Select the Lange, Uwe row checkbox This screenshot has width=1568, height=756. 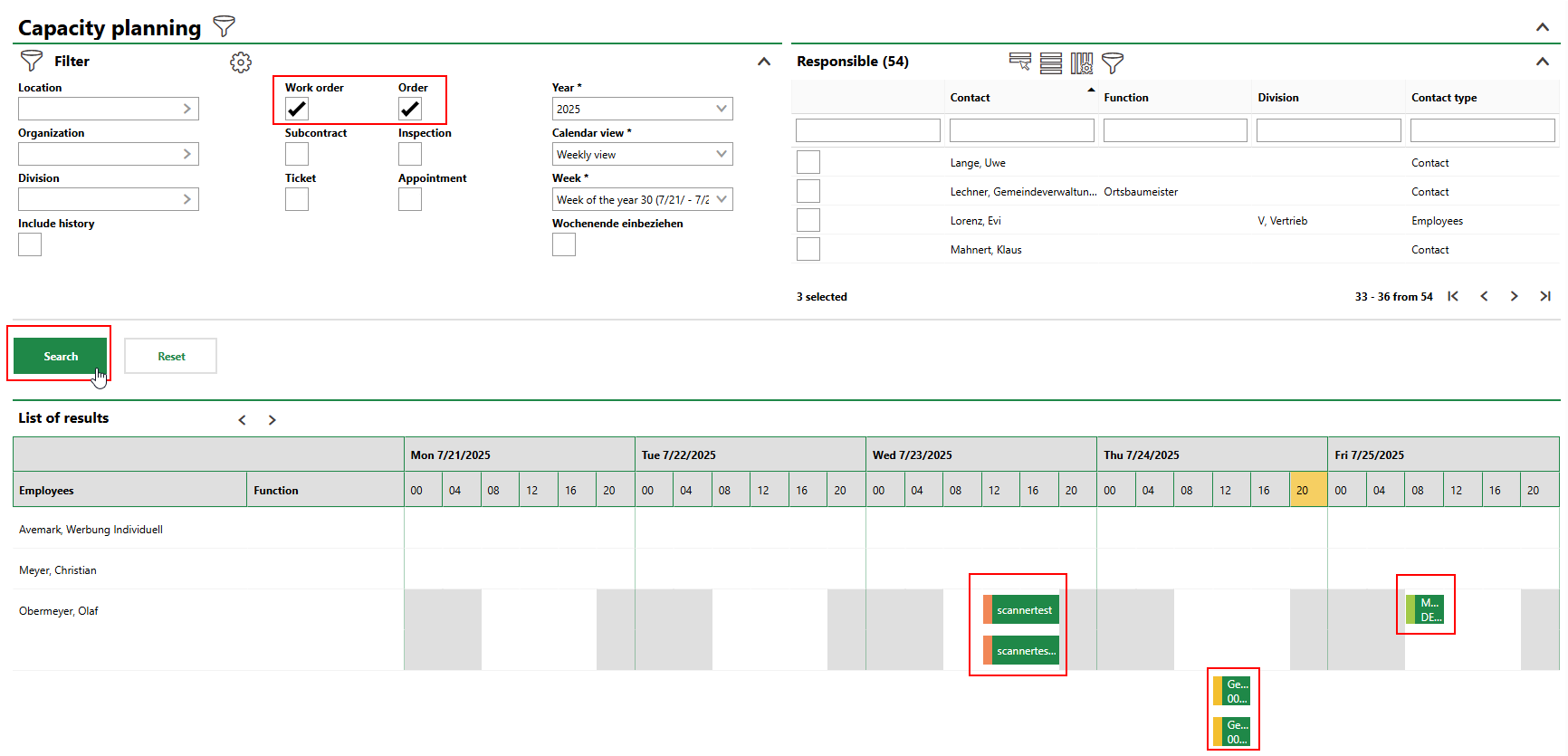click(808, 162)
